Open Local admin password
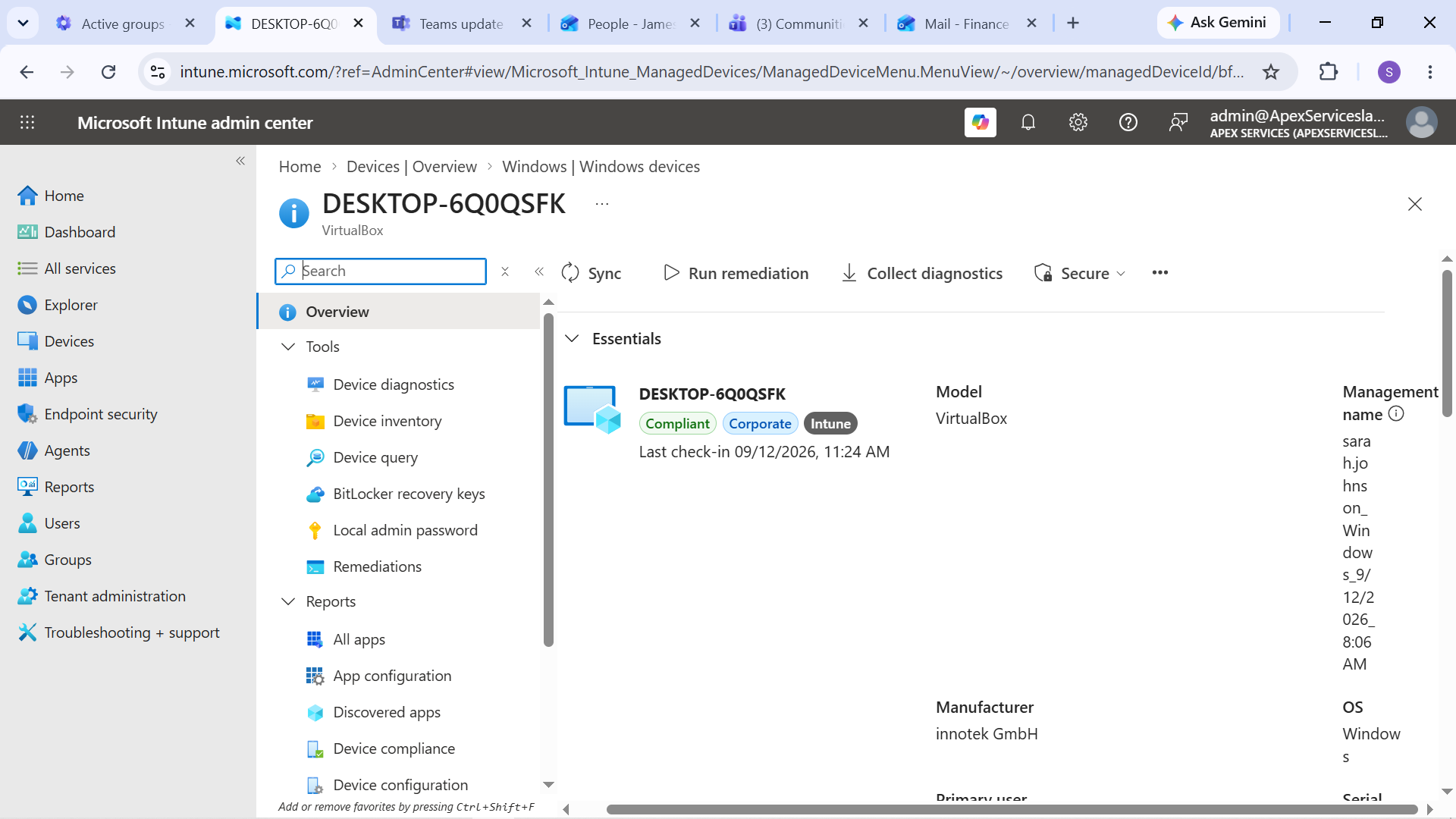The image size is (1456, 819). pos(406,530)
